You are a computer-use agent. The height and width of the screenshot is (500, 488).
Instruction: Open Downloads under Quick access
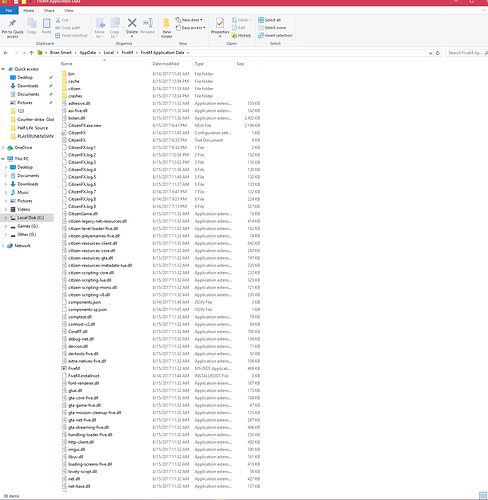click(x=28, y=86)
